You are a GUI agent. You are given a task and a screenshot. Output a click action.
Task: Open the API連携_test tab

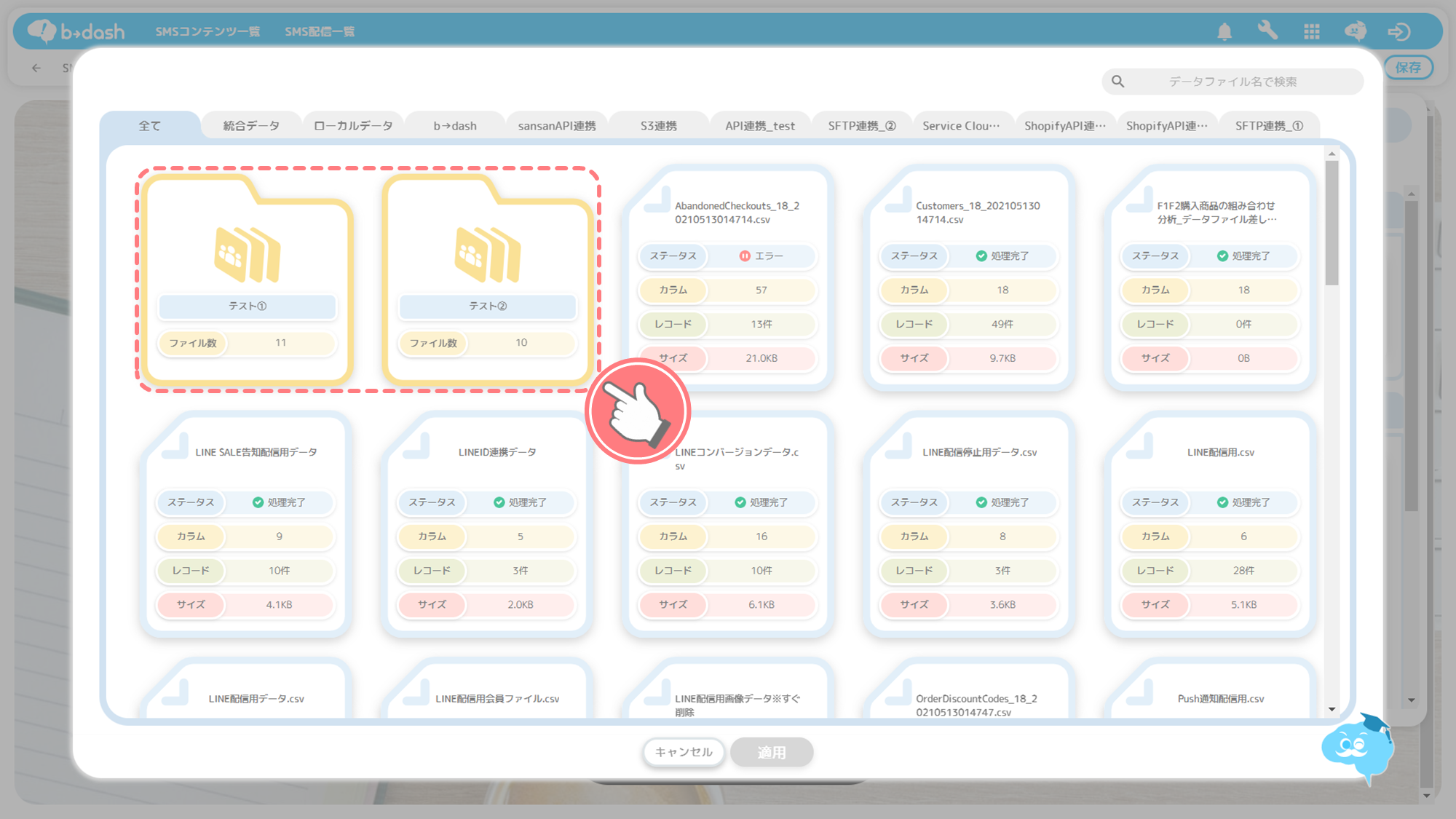point(760,126)
